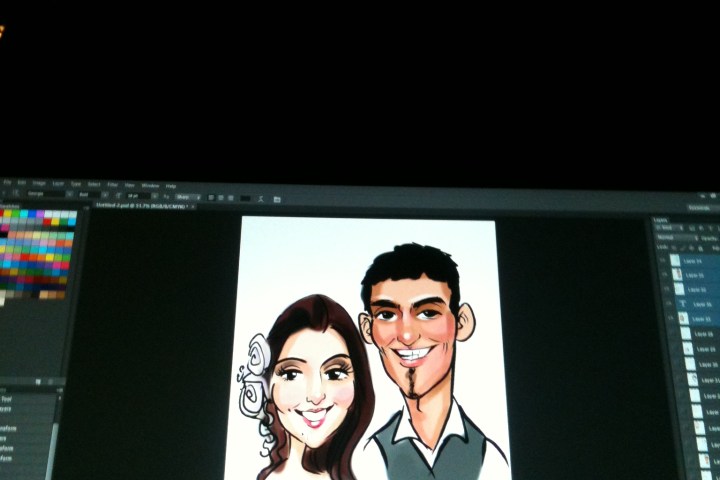Toggle visibility of the second layer in list
The height and width of the screenshot is (480, 720).
coord(663,274)
